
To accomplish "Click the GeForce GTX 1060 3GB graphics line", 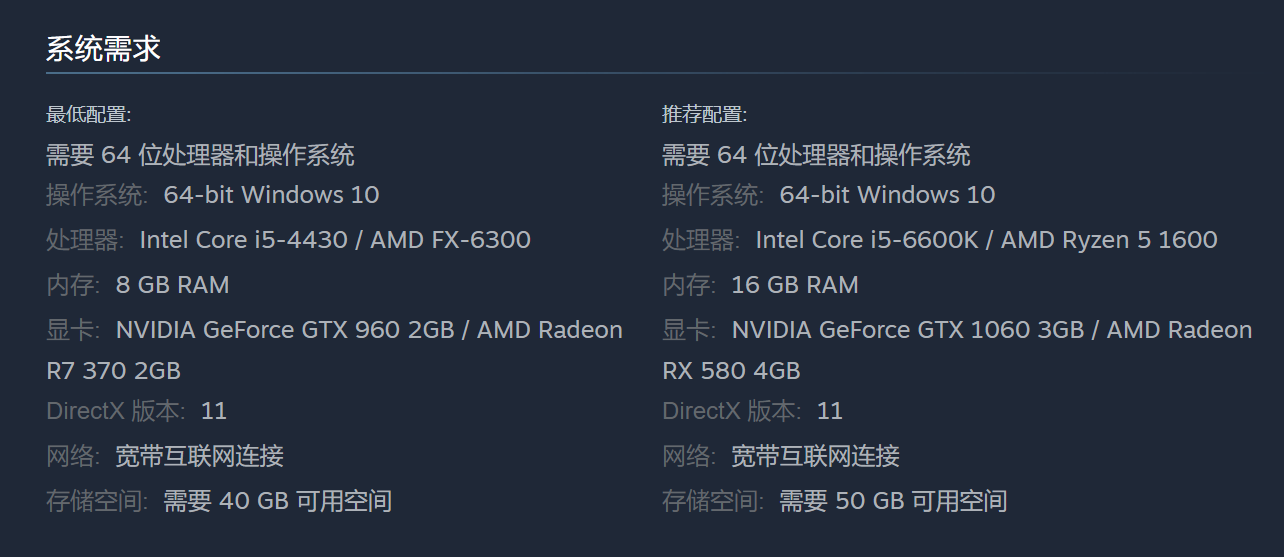I will pyautogui.click(x=908, y=330).
